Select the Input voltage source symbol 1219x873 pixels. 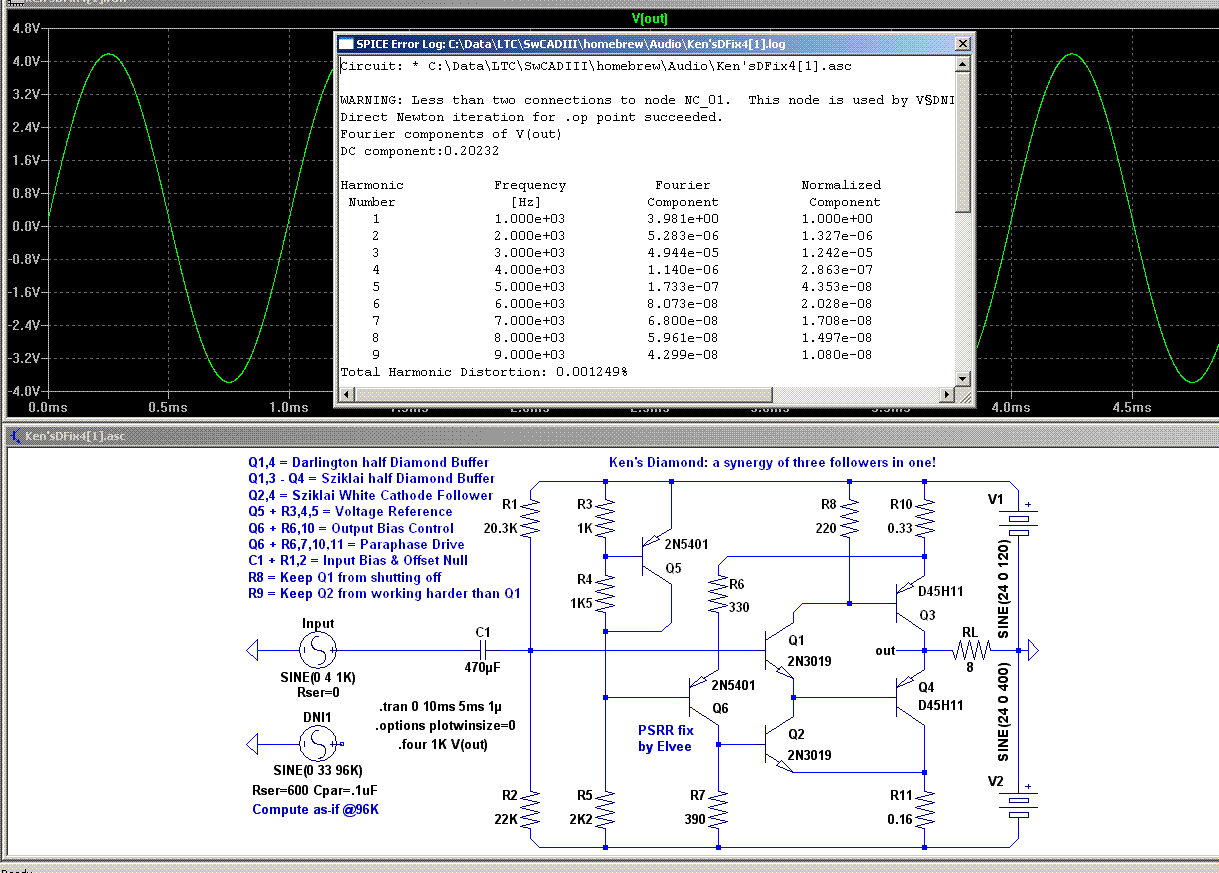(x=318, y=651)
